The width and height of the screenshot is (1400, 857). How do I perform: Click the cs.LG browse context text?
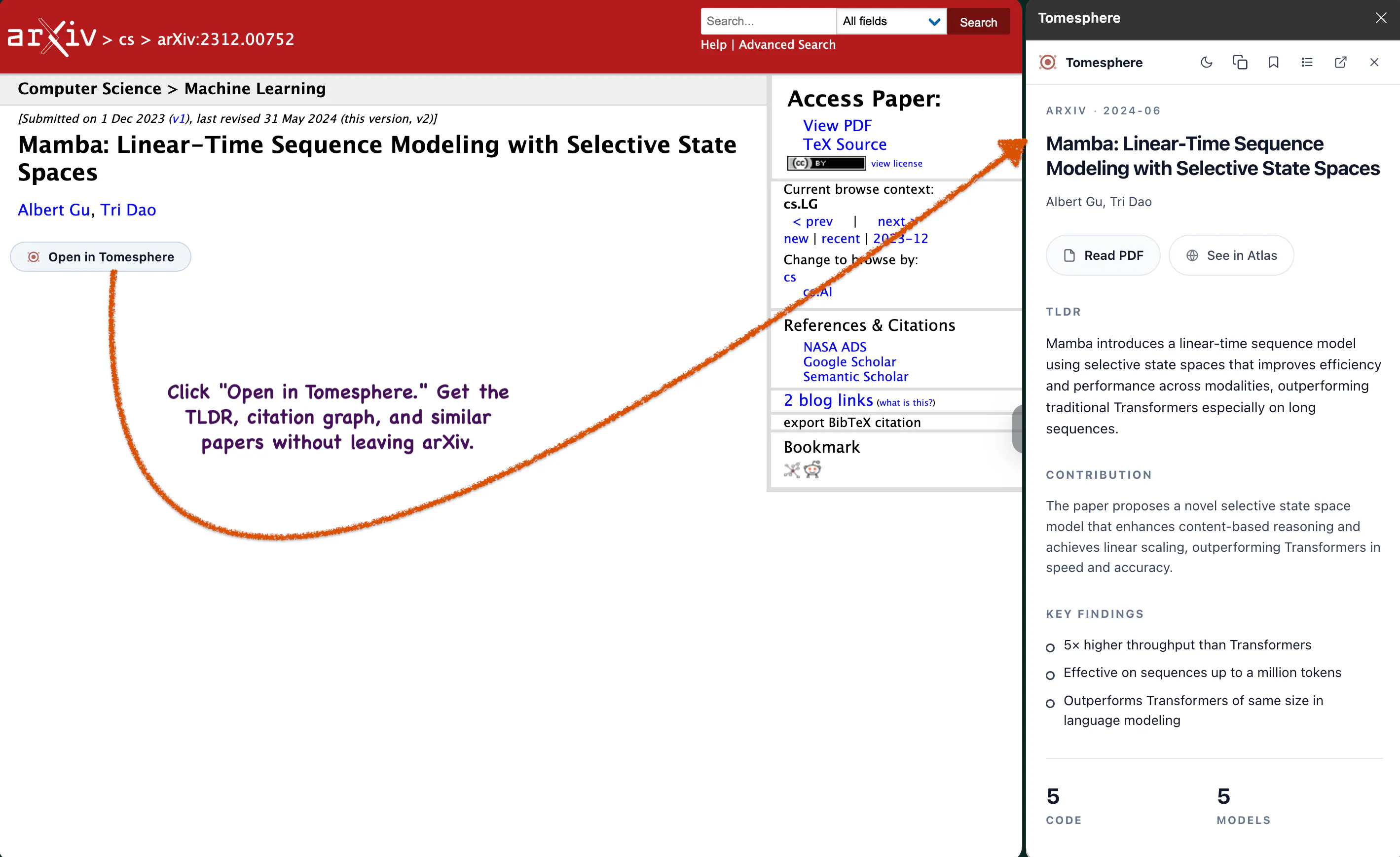pyautogui.click(x=801, y=204)
